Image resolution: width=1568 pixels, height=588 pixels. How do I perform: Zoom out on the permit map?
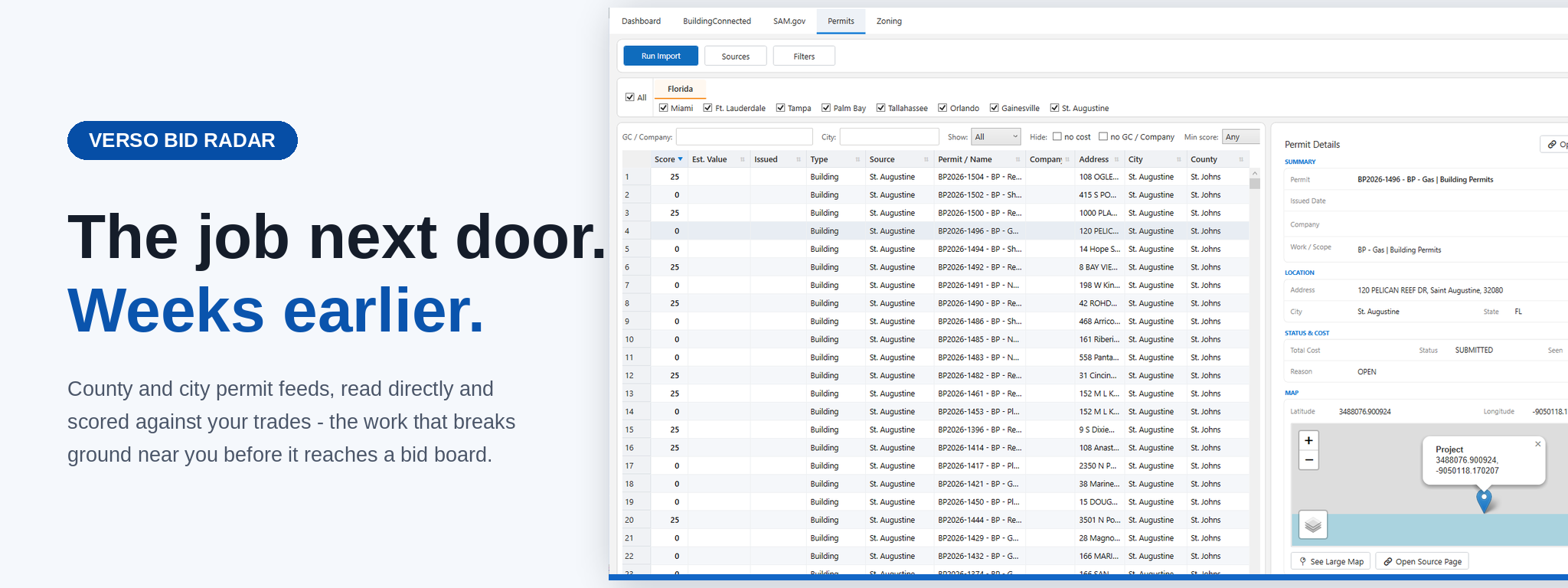coord(1308,460)
